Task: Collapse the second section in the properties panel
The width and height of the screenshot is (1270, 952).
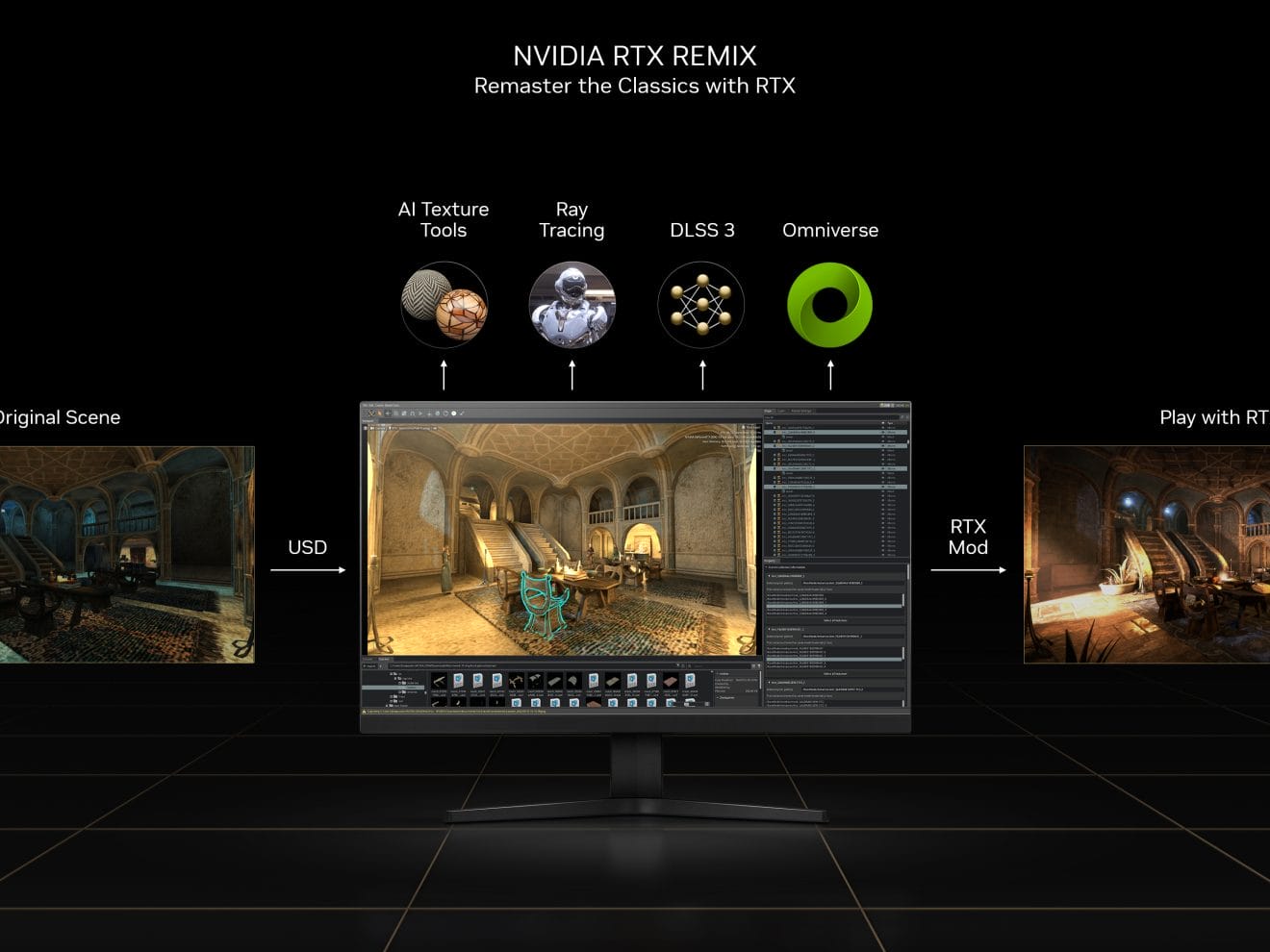Action: pyautogui.click(x=769, y=630)
